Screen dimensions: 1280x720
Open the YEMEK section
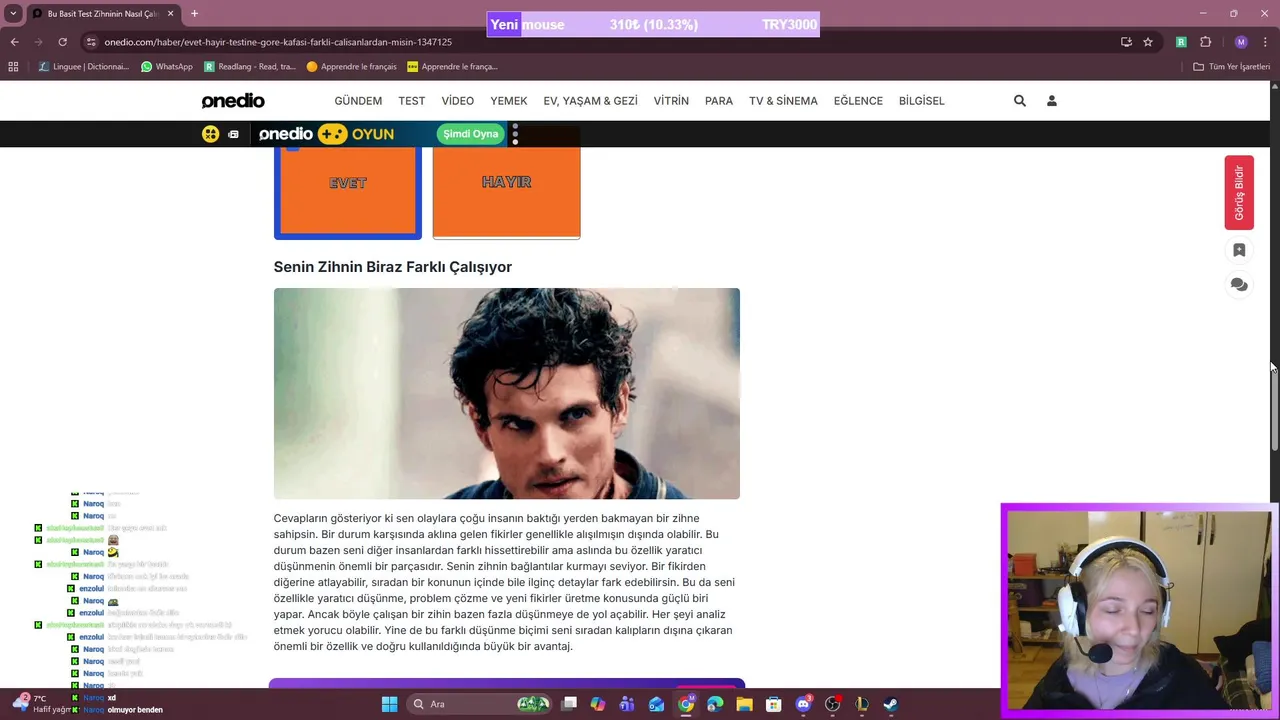(509, 101)
